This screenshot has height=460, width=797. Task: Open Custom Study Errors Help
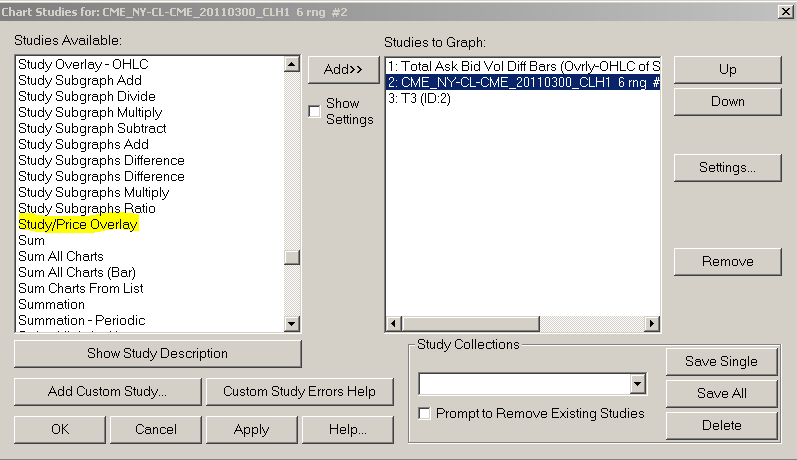[299, 392]
